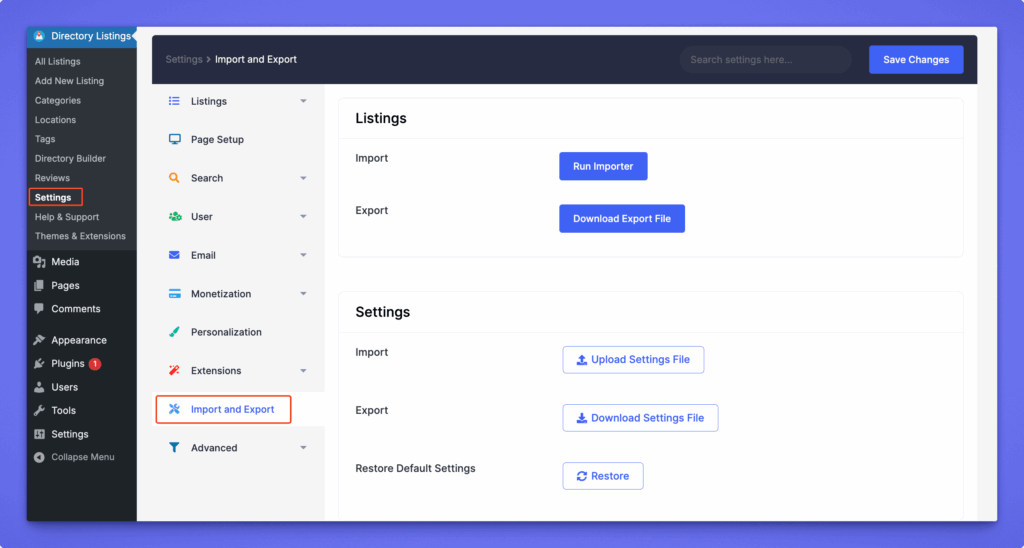Click the Monetization card icon
The image size is (1024, 548).
174,294
